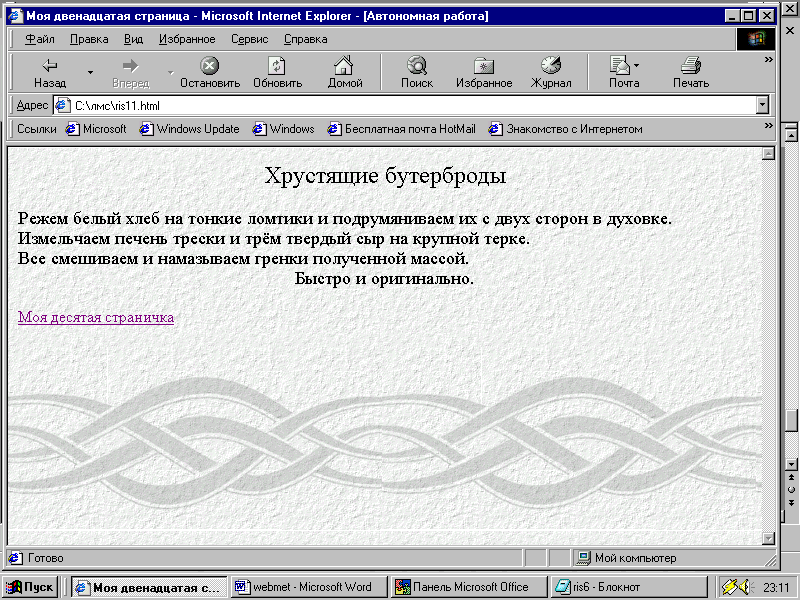Click the page scrollbar down arrow
Image resolution: width=800 pixels, height=600 pixels.
click(x=768, y=538)
